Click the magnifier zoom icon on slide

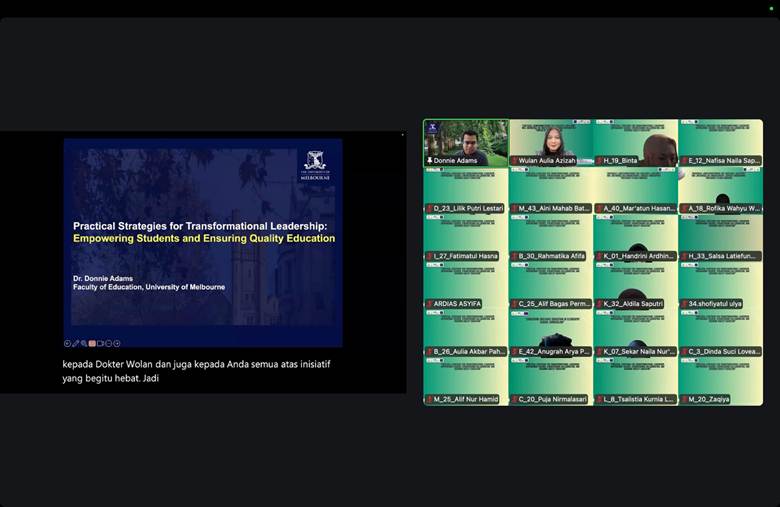pos(84,343)
